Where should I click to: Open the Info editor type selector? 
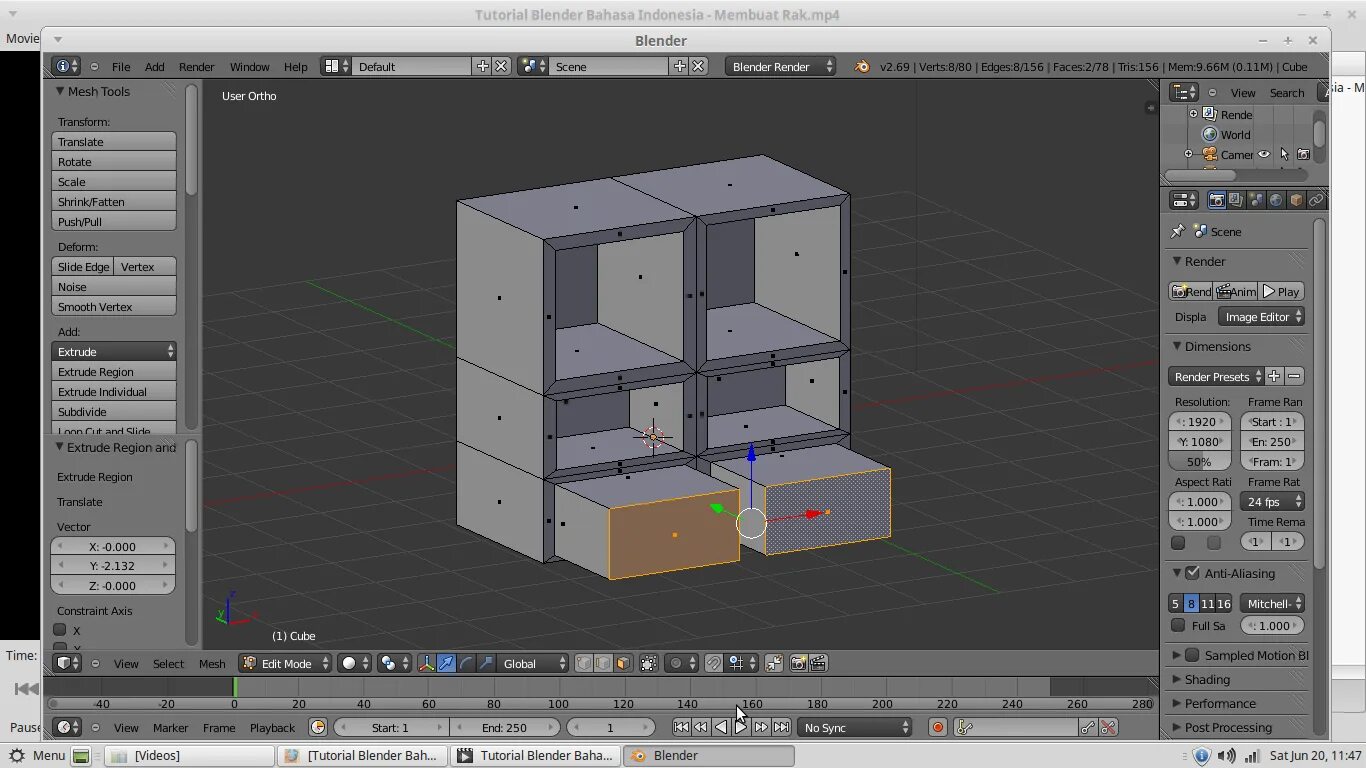66,66
